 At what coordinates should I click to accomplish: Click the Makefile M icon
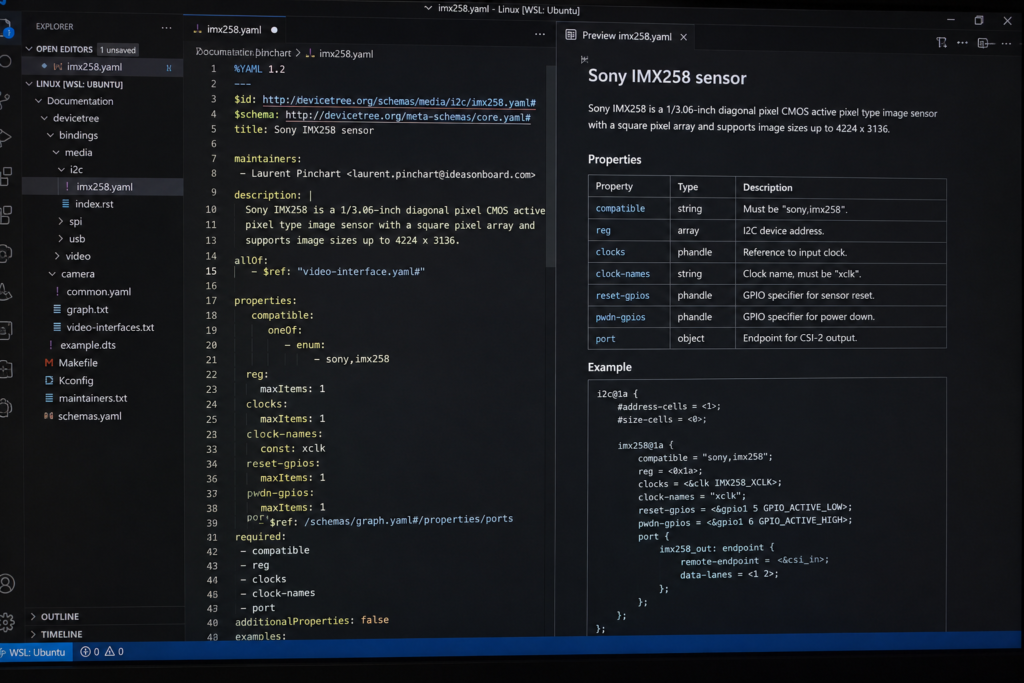coord(48,362)
